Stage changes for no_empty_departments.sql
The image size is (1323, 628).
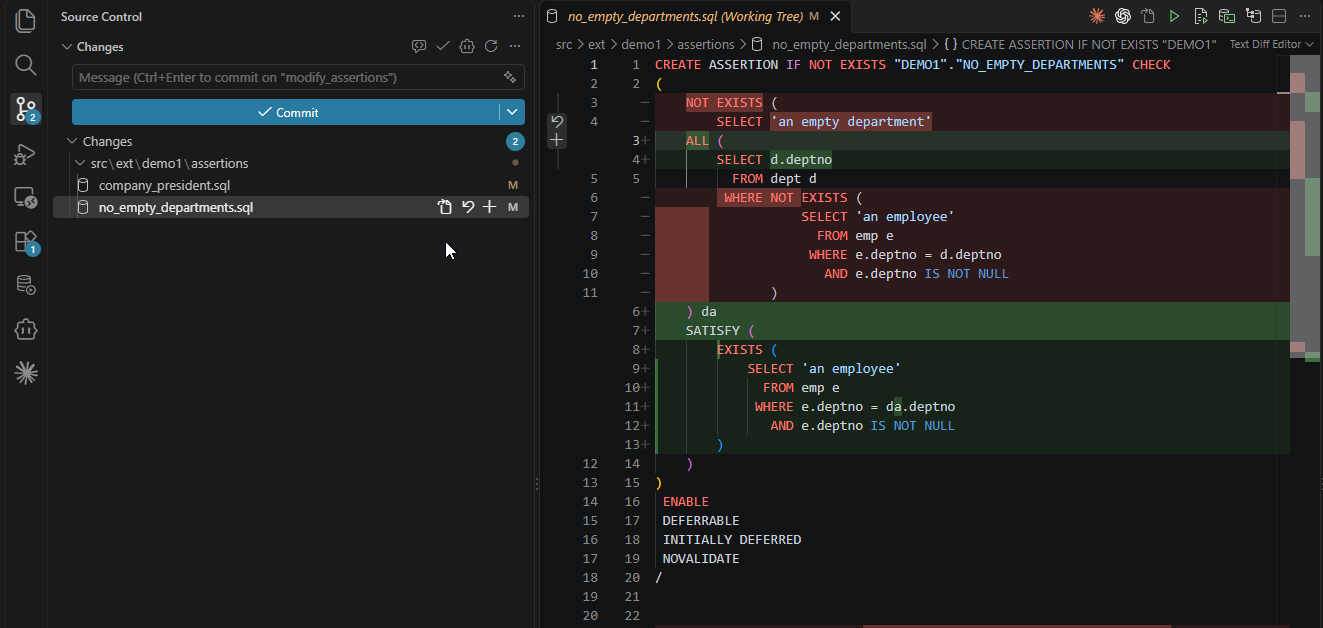(x=489, y=207)
